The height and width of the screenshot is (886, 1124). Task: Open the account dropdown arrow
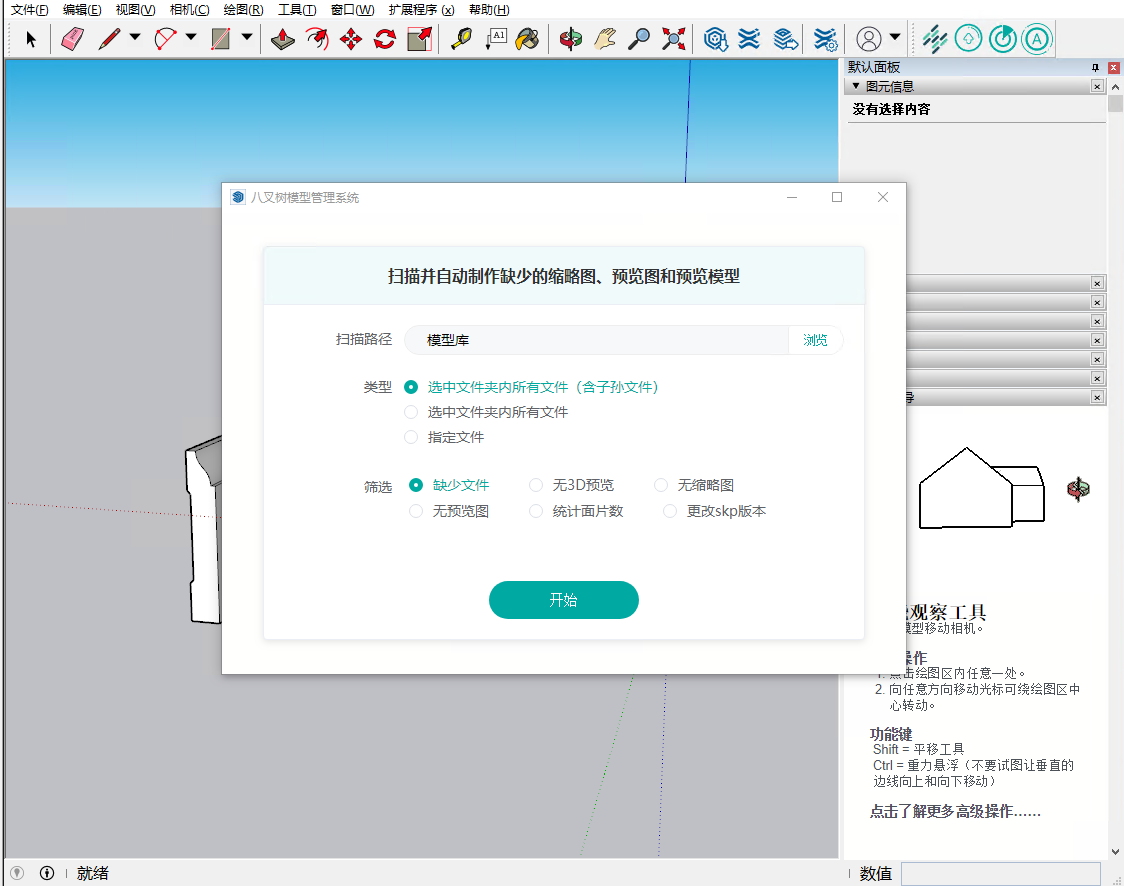pyautogui.click(x=895, y=37)
